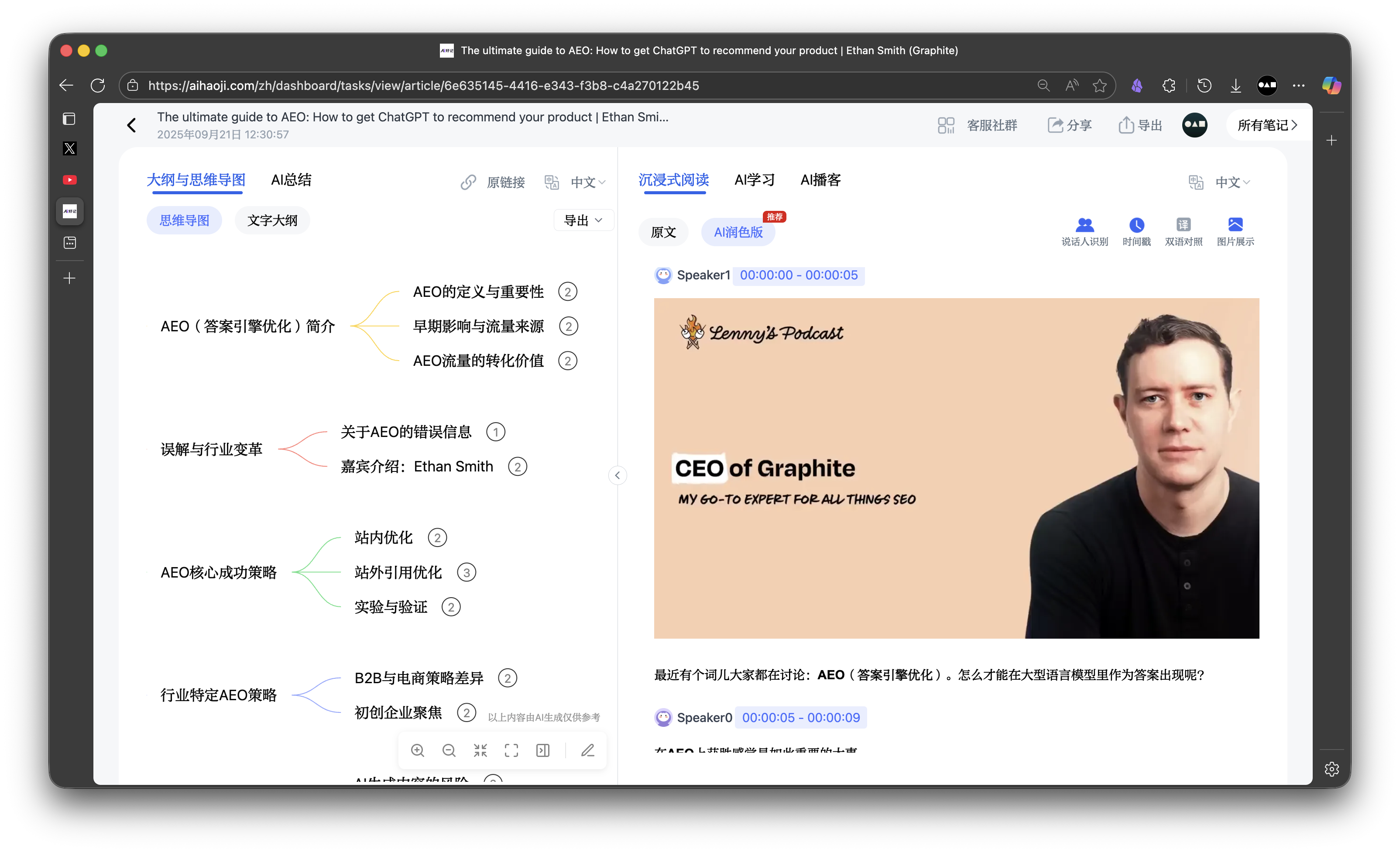Click the fullscreen mind map icon
This screenshot has height=853, width=1400.
[511, 750]
